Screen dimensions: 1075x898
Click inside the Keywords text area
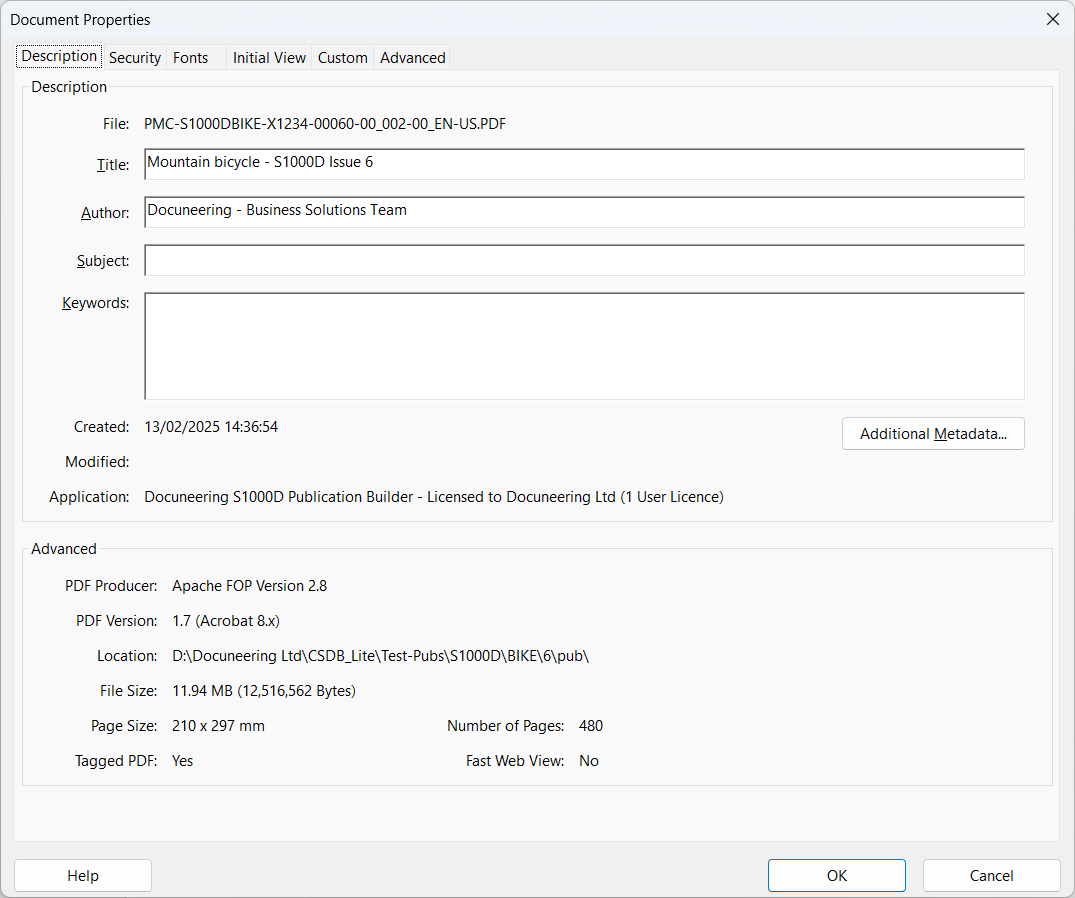584,345
